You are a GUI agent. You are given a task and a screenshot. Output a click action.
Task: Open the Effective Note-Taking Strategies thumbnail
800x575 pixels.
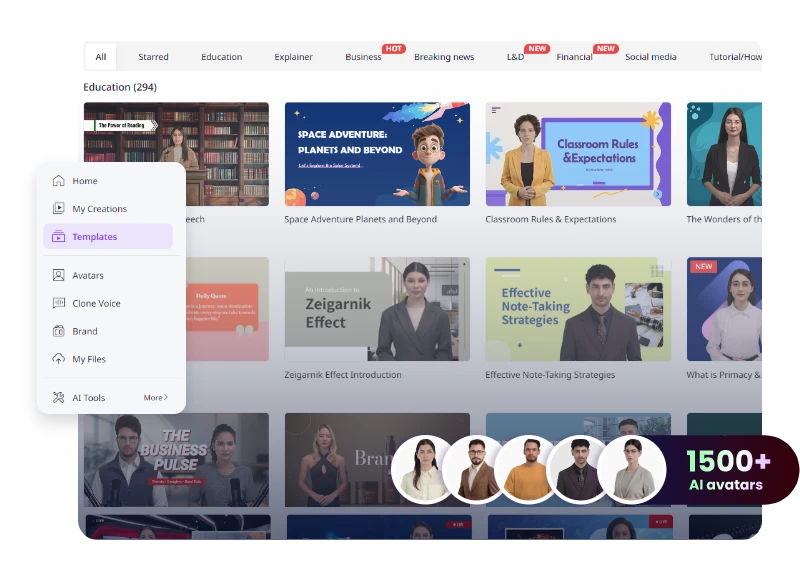click(578, 309)
